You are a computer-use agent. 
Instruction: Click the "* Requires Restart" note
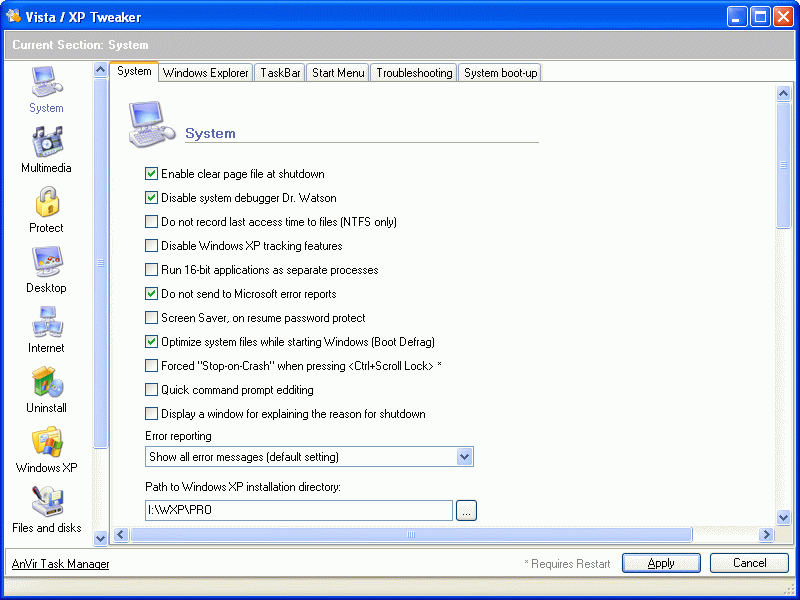pos(567,564)
